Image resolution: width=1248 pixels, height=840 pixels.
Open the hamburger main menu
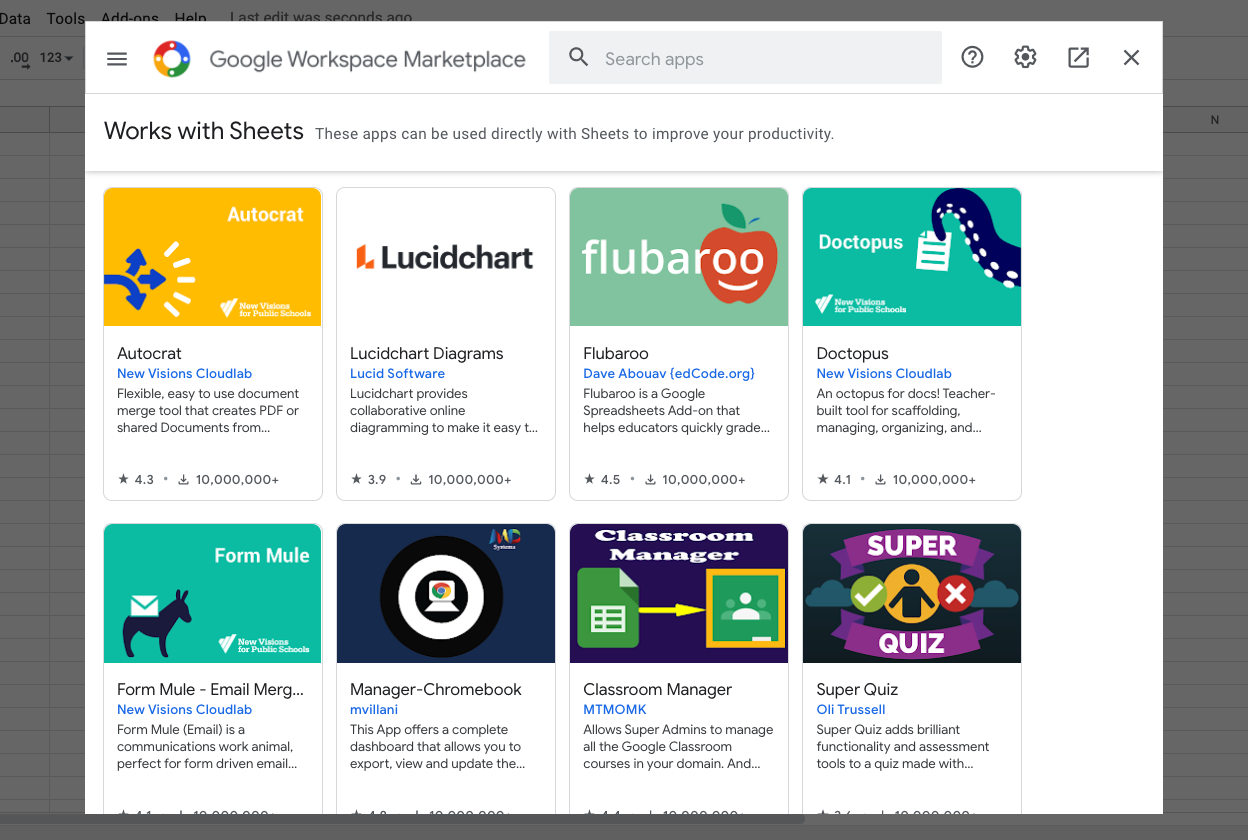(117, 58)
